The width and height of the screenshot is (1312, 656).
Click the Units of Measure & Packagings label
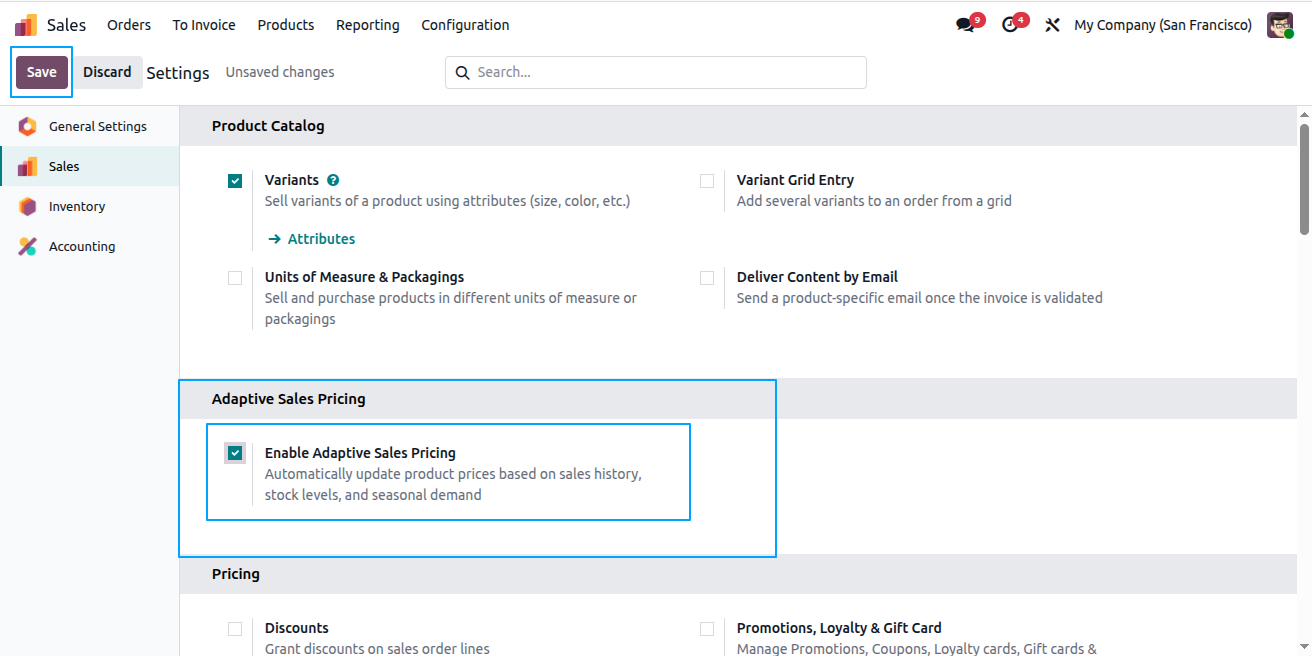364,277
